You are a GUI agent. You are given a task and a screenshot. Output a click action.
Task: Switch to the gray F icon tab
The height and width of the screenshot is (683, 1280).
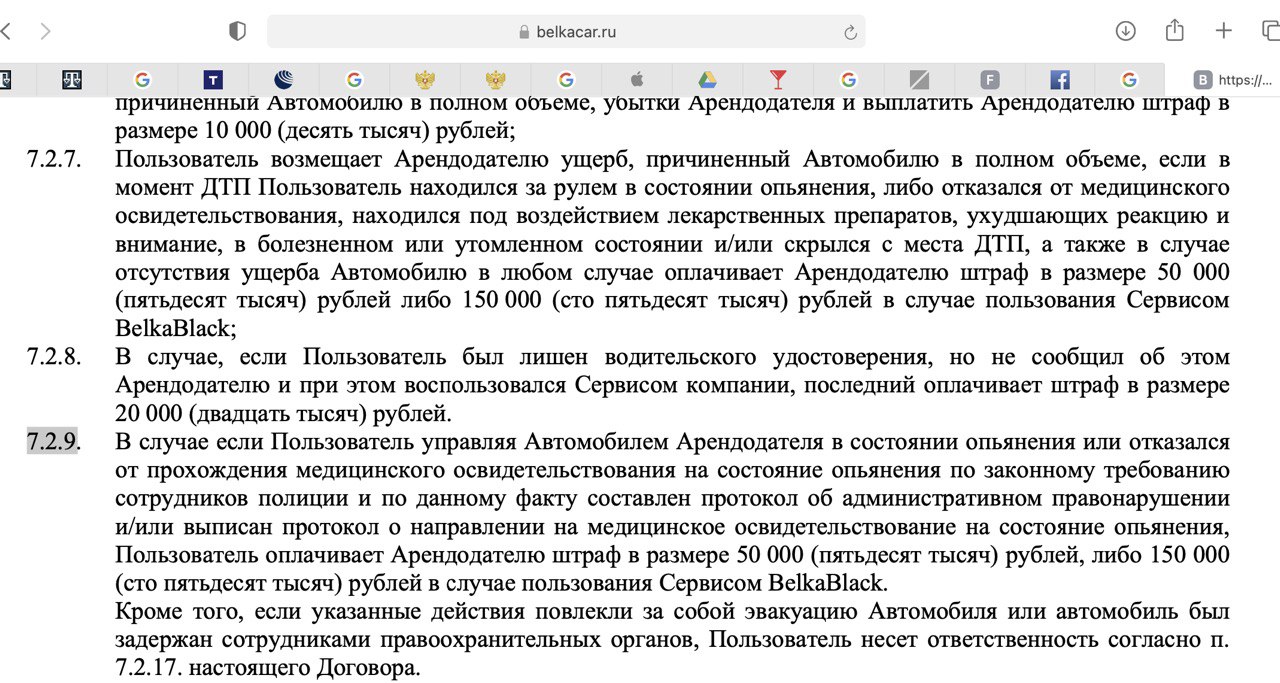pyautogui.click(x=990, y=80)
